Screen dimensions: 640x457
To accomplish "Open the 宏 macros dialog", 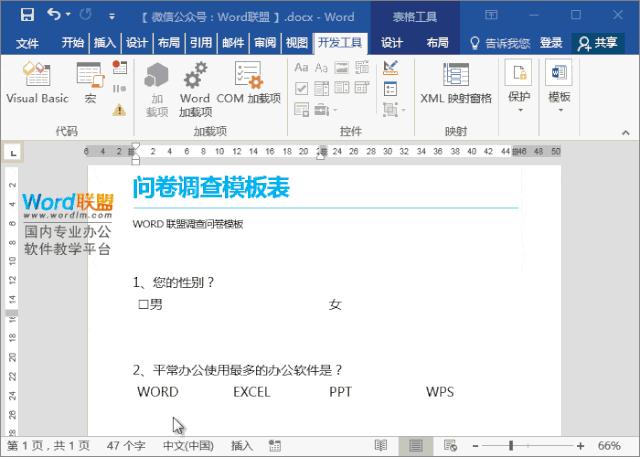I will coord(91,83).
